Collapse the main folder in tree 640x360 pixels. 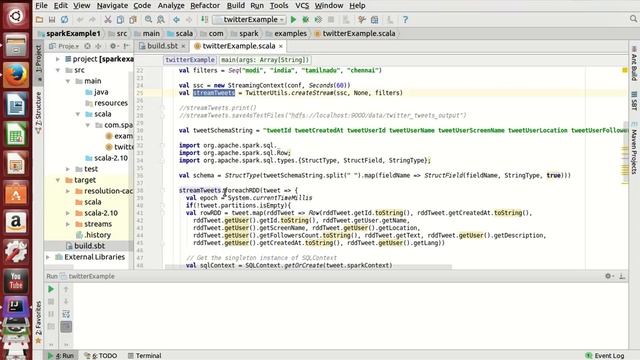point(68,81)
